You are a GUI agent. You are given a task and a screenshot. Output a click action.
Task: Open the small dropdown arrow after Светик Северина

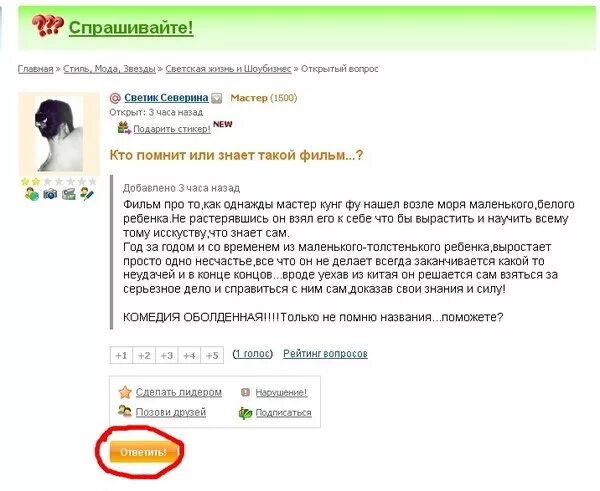coord(217,98)
